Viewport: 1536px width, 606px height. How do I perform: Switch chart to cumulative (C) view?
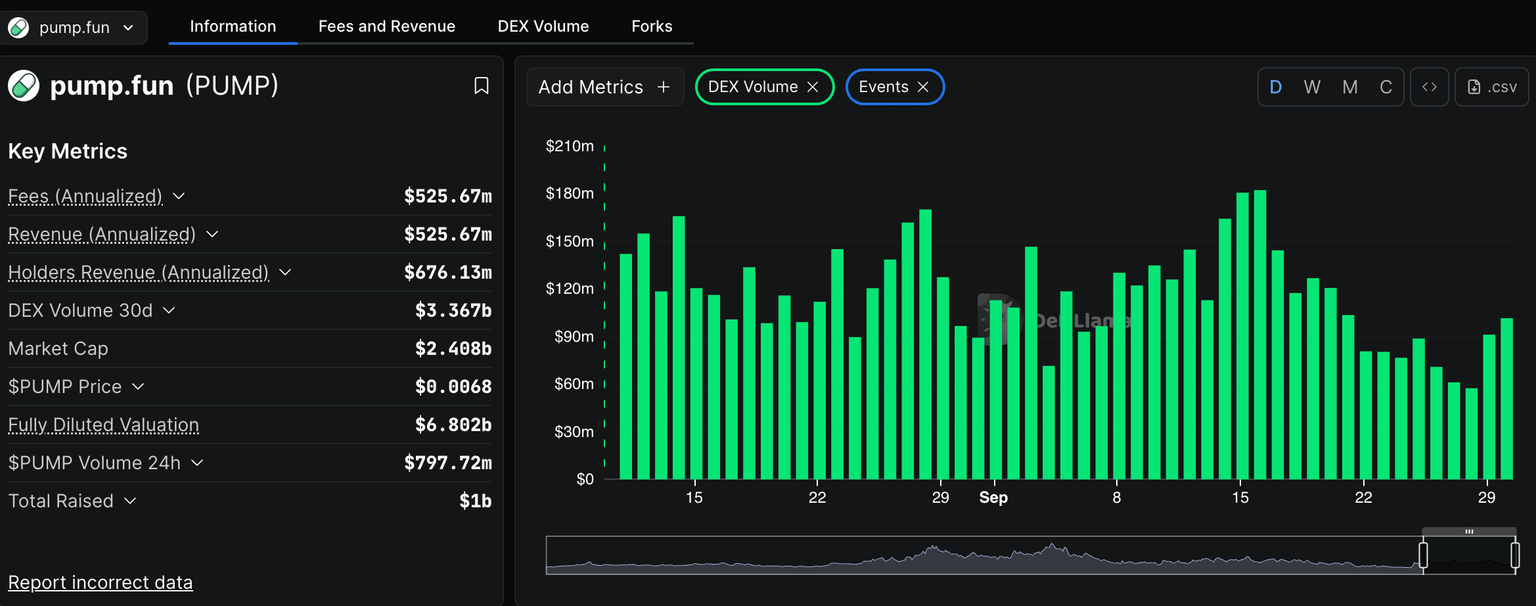coord(1386,87)
